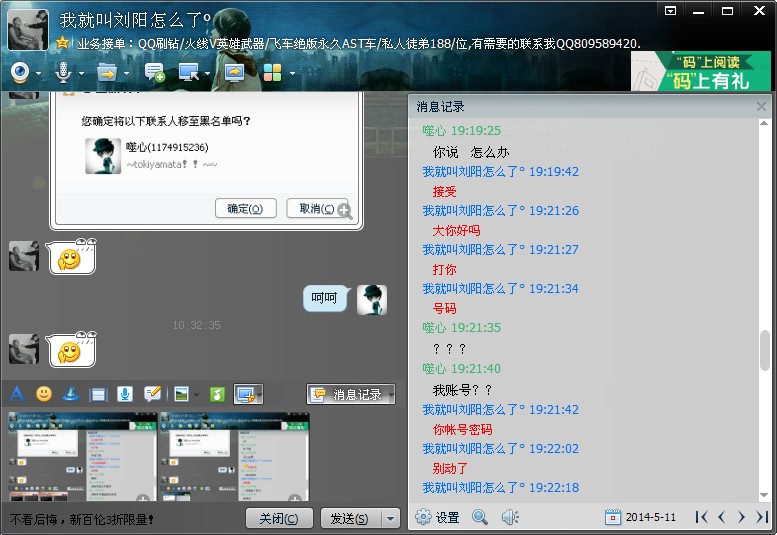Click the send file folder icon

click(x=106, y=72)
